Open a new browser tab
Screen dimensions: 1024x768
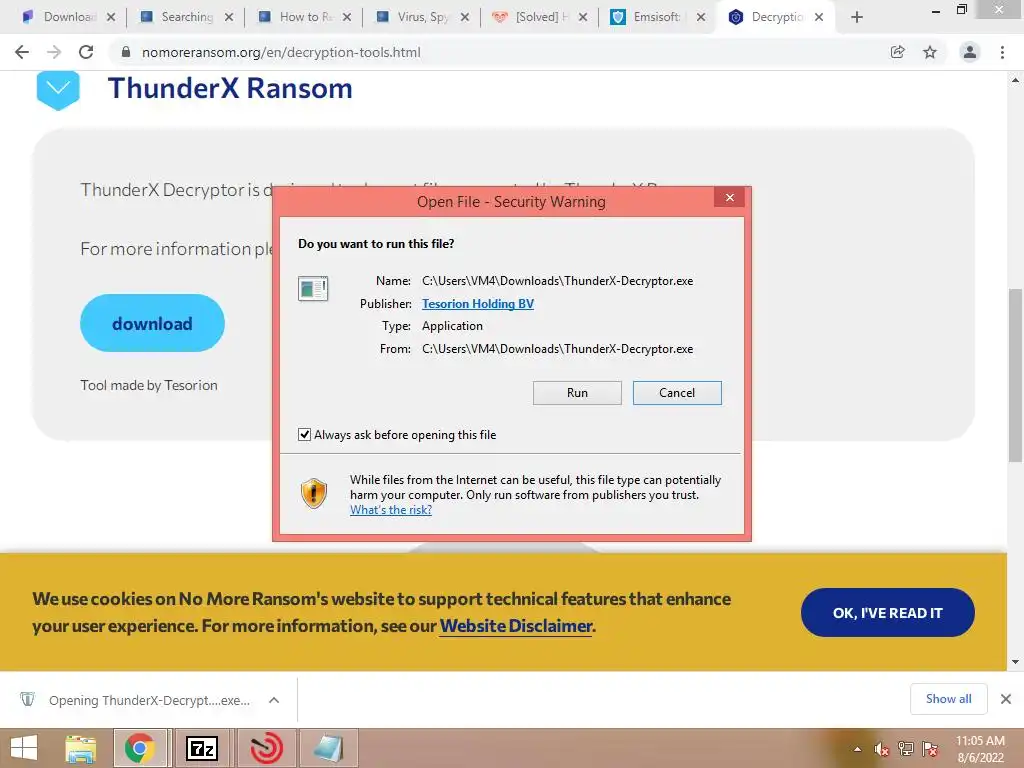tap(857, 17)
